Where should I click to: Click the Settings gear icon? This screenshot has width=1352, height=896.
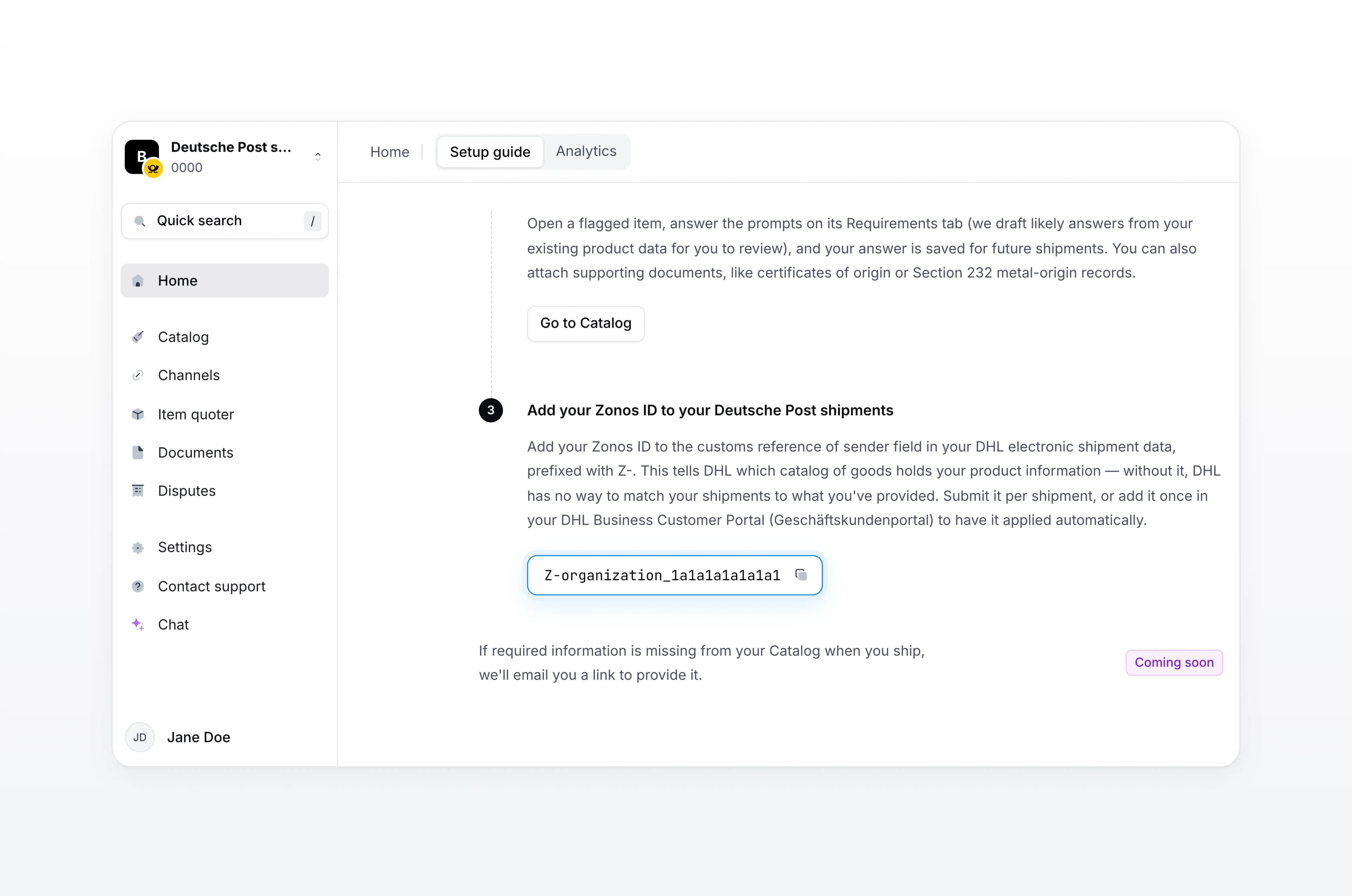[x=138, y=548]
